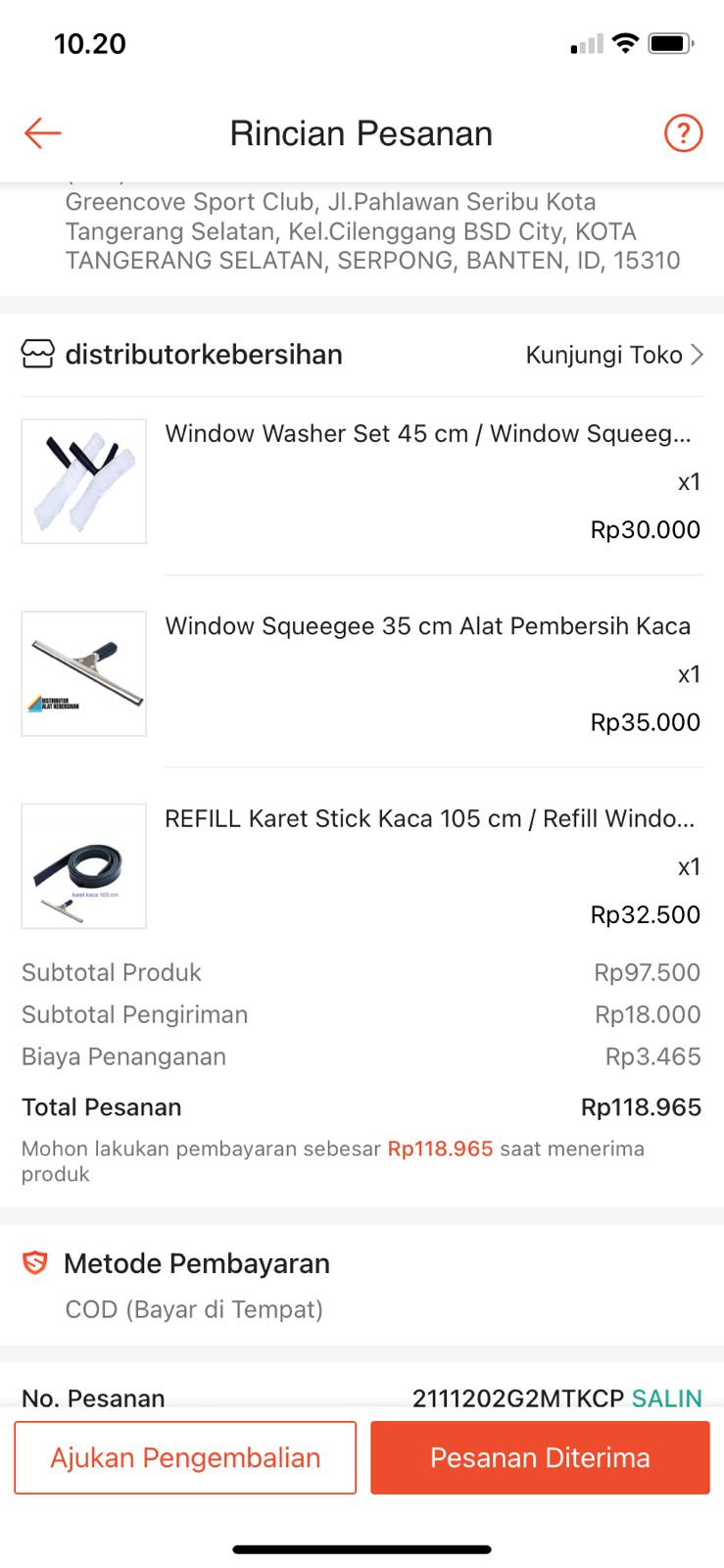Select the Window Washer Set 45 cm title
The image size is (724, 1568).
point(427,433)
